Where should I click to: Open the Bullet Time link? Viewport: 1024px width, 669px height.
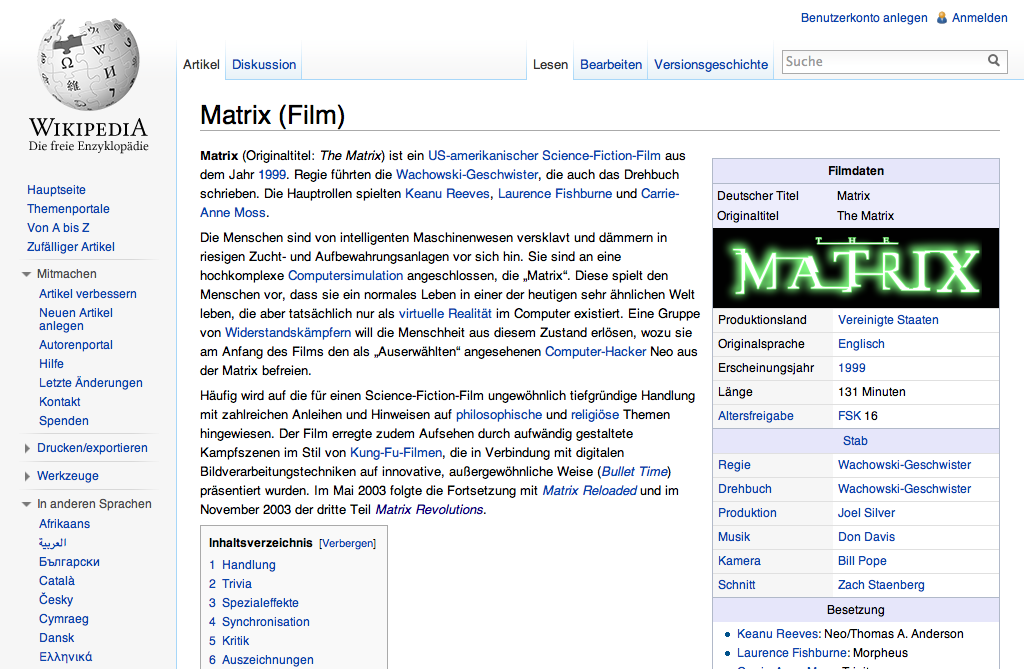634,472
